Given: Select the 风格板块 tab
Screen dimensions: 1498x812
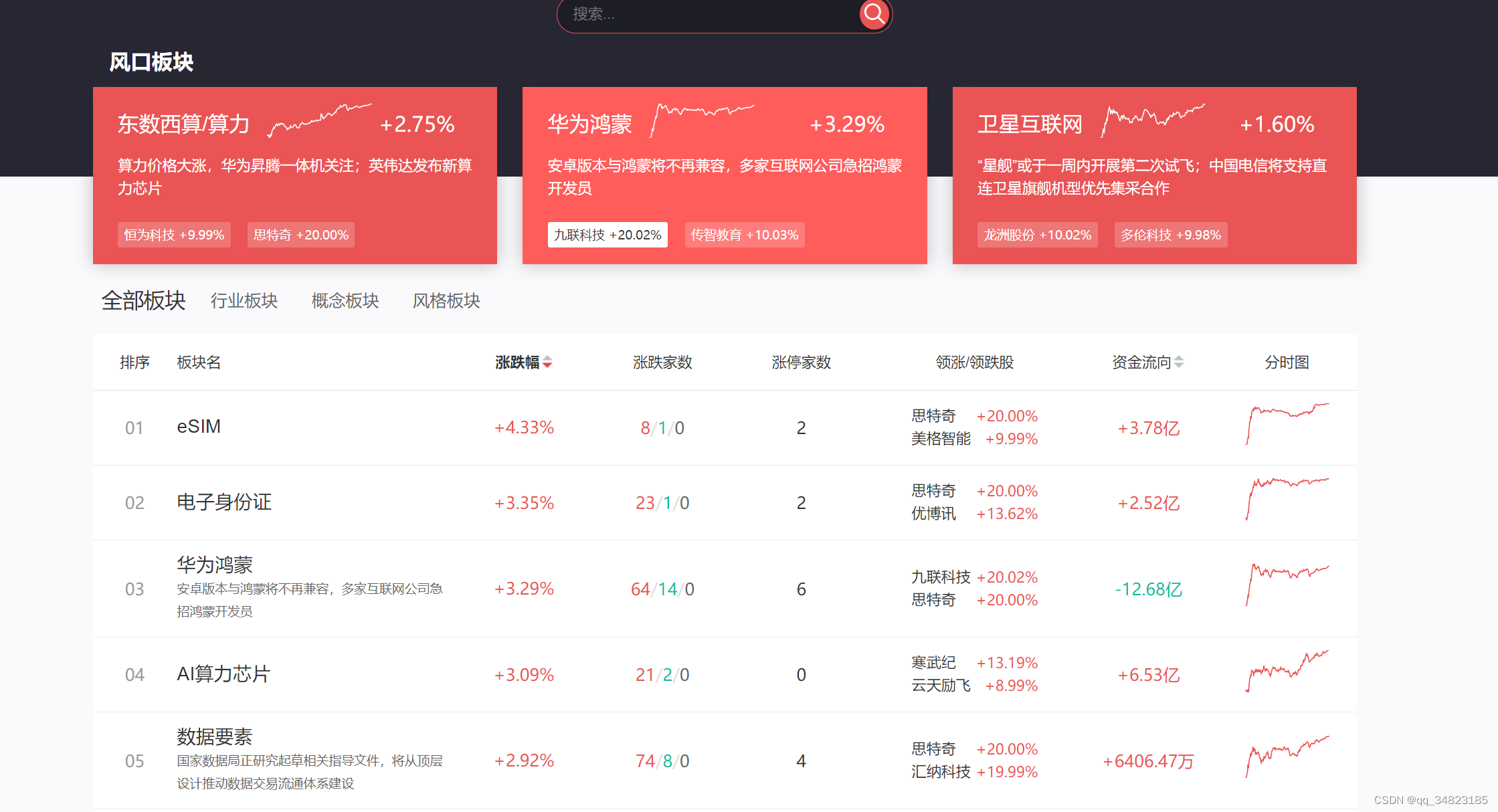Looking at the screenshot, I should point(446,301).
